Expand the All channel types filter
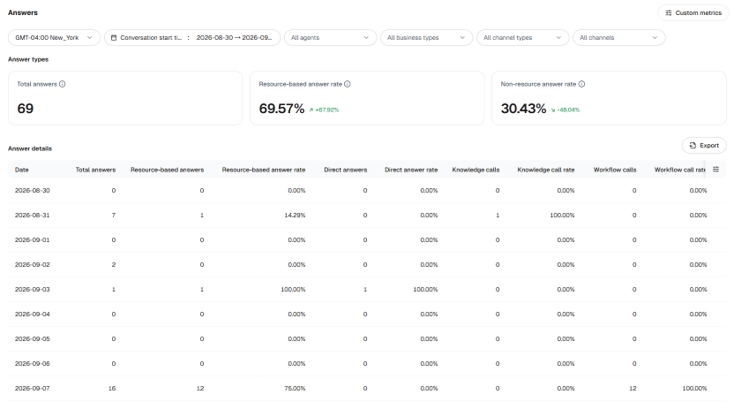This screenshot has width=734, height=402. pyautogui.click(x=522, y=37)
